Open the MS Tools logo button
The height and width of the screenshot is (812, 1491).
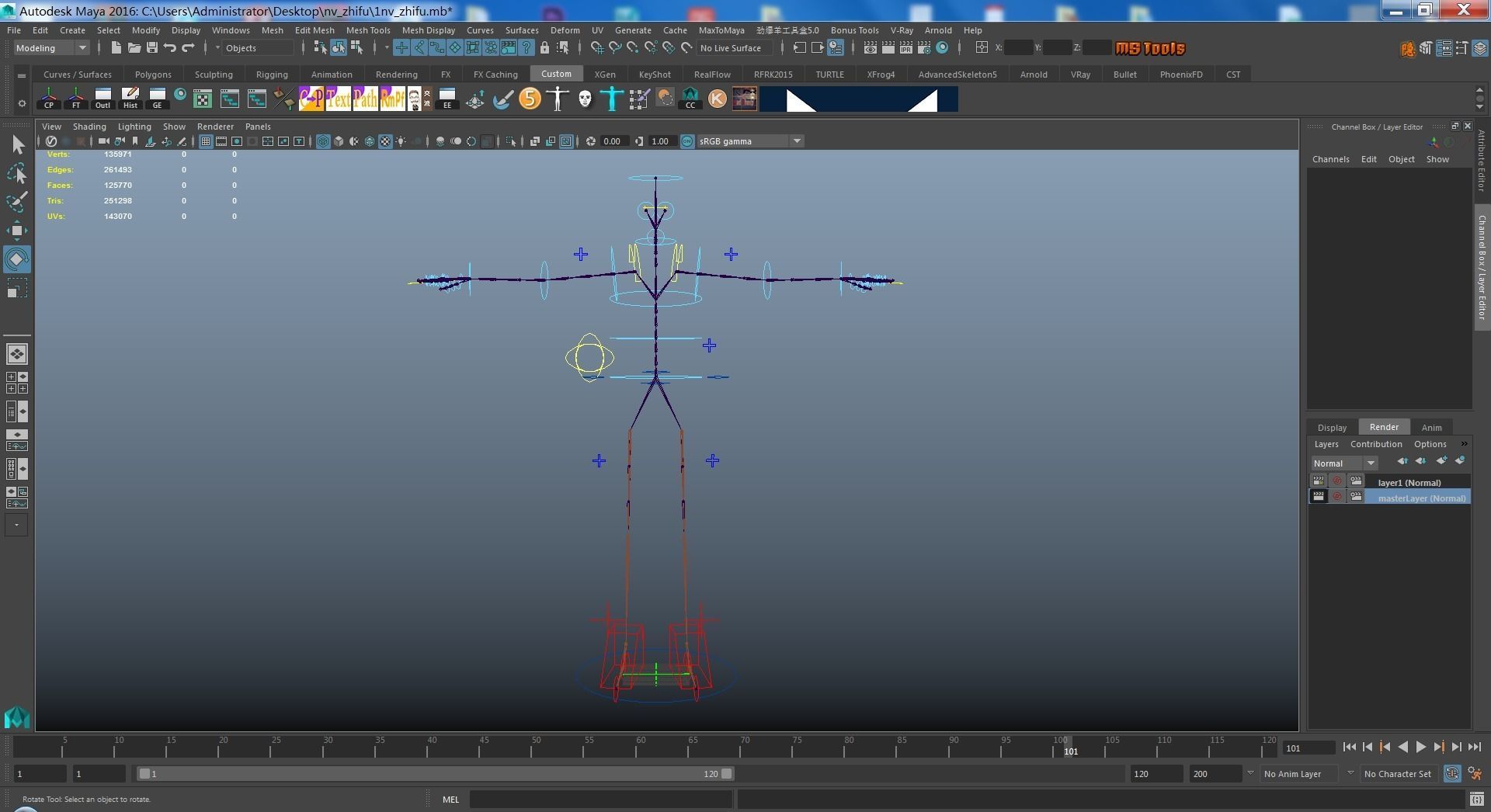[1150, 48]
